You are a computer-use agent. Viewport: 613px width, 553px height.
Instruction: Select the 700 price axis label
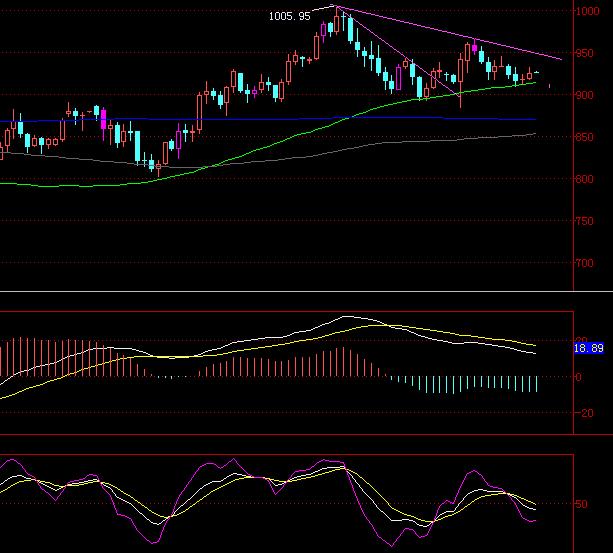[585, 263]
